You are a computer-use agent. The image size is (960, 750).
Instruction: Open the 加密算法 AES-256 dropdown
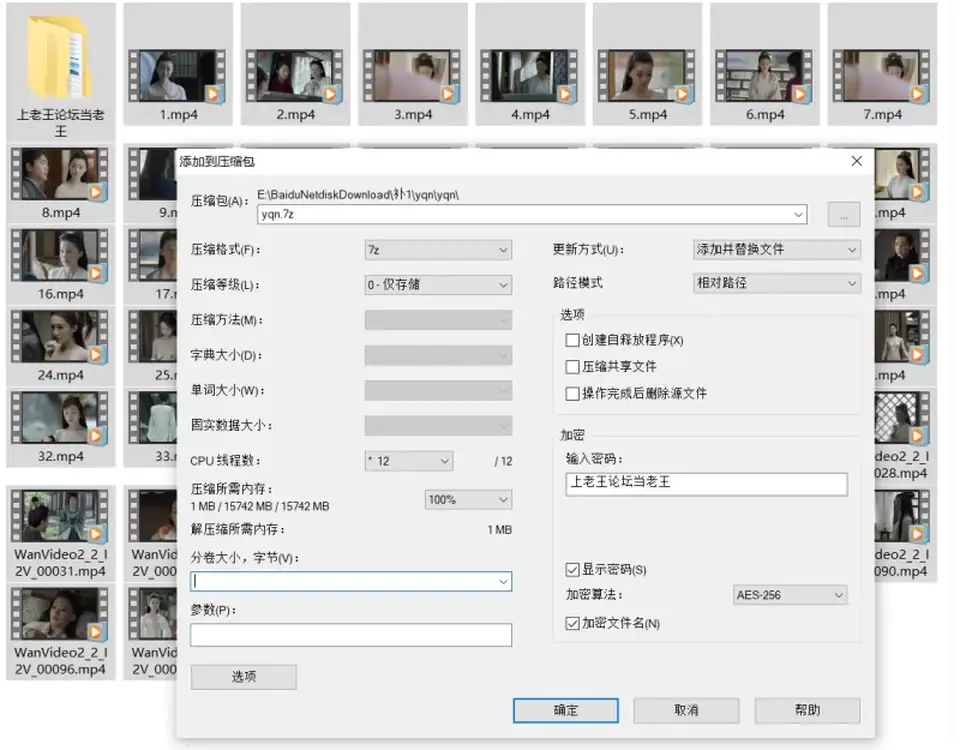(x=790, y=595)
